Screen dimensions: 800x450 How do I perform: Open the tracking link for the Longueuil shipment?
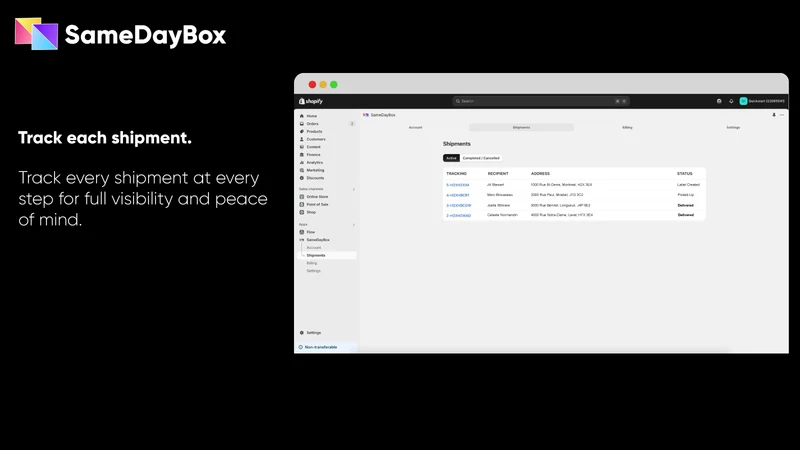click(x=459, y=205)
